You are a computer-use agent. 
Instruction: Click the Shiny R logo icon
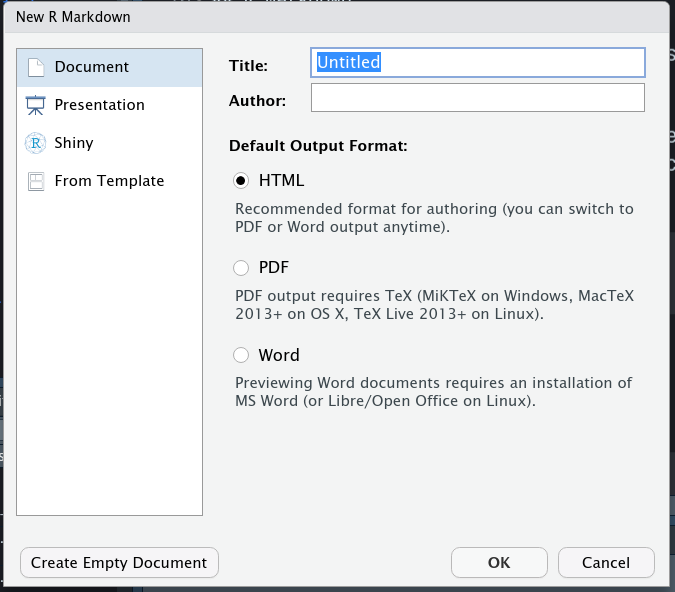point(36,143)
